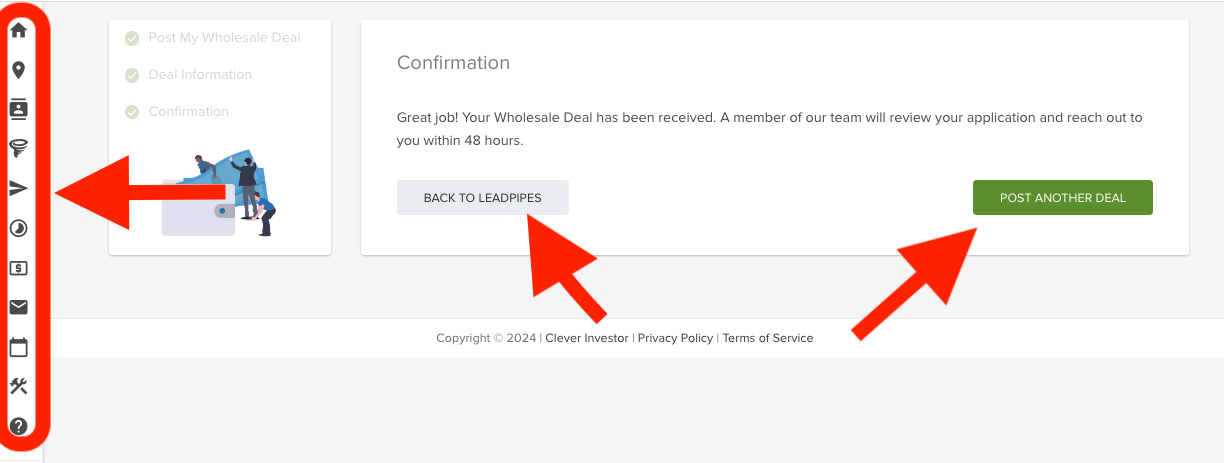
Task: Open the Terms of Service link
Action: (768, 338)
